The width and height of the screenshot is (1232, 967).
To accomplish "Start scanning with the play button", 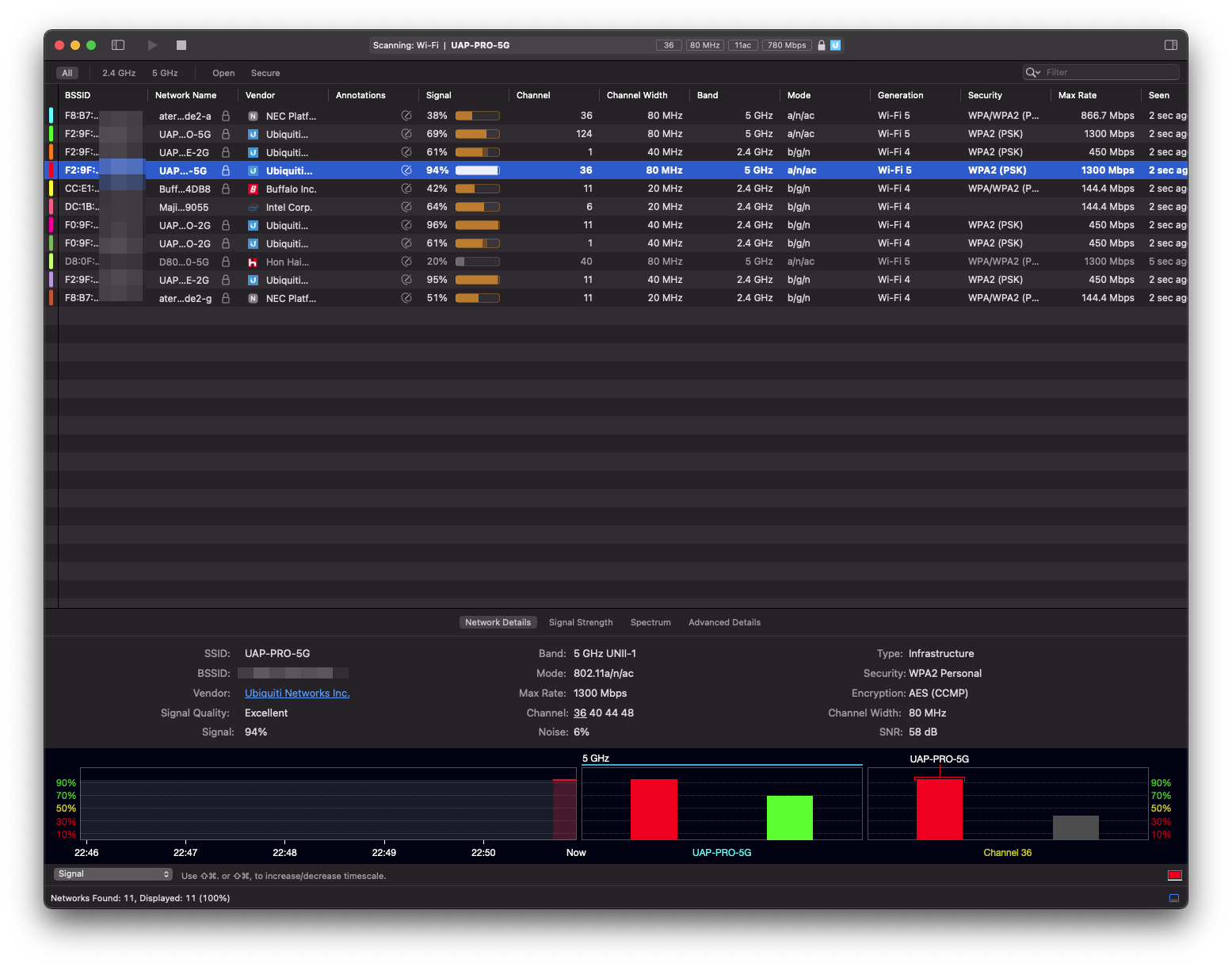I will point(152,45).
